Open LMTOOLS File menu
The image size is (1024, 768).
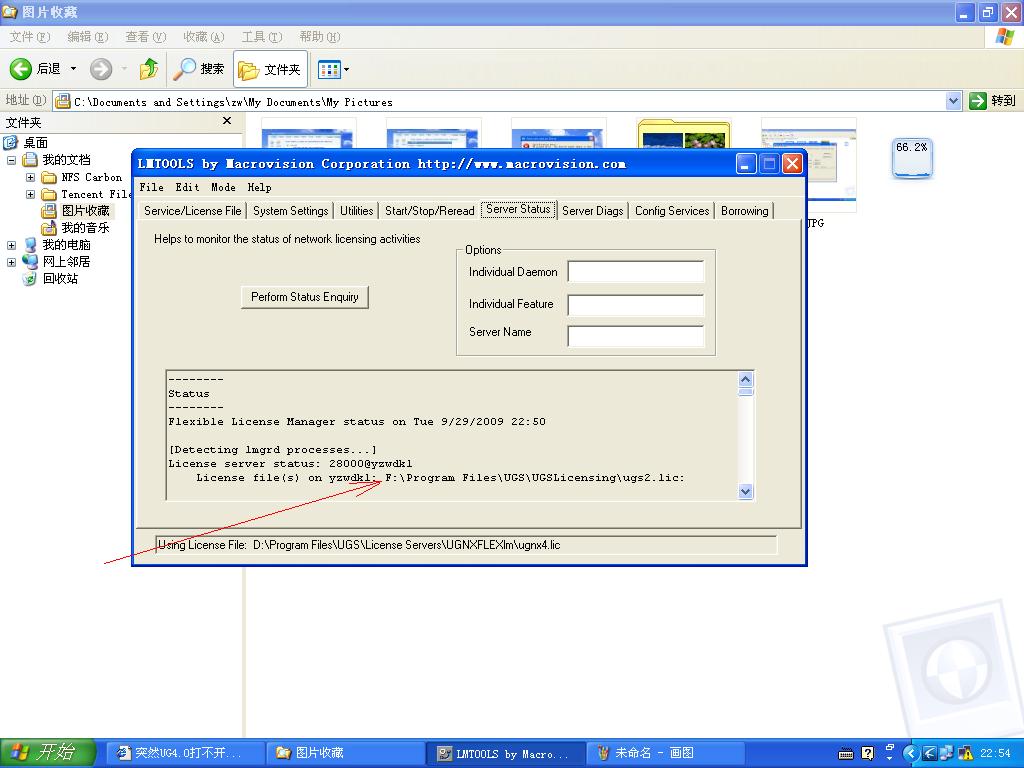(152, 187)
